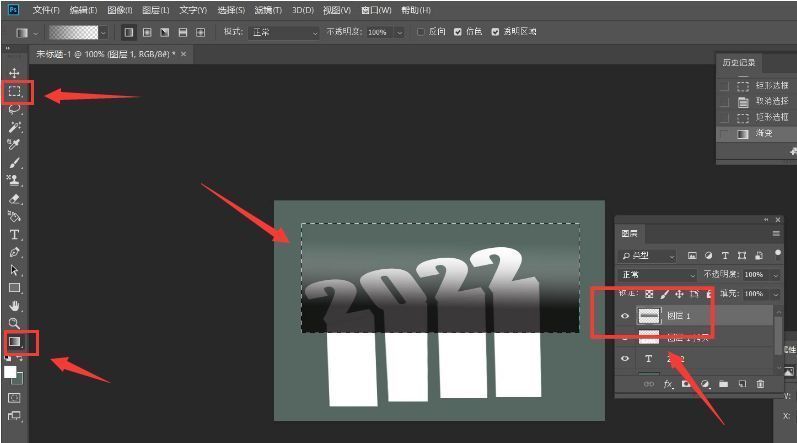Toggle lock image pixels brush icon
The image size is (797, 443).
(664, 294)
